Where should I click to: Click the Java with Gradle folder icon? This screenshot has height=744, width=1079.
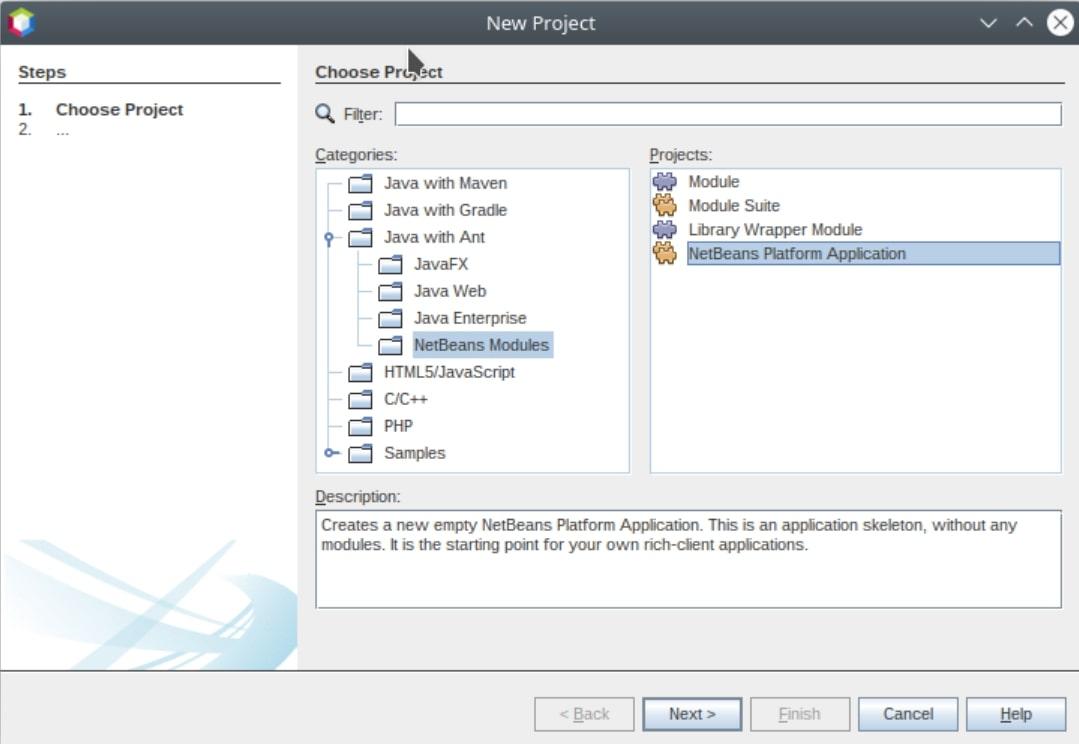click(360, 211)
